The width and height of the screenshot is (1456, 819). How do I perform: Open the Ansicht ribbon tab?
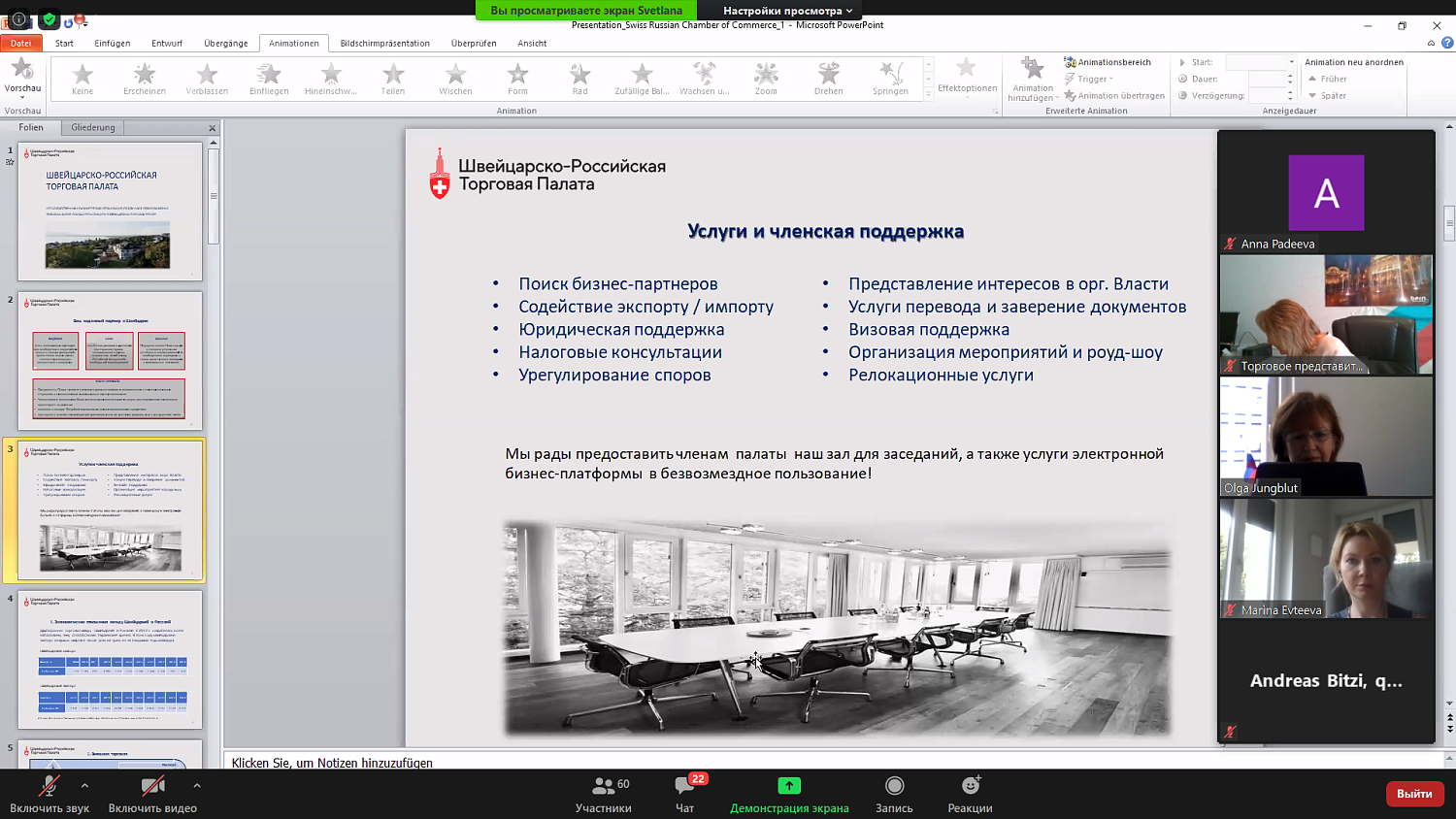pos(532,43)
